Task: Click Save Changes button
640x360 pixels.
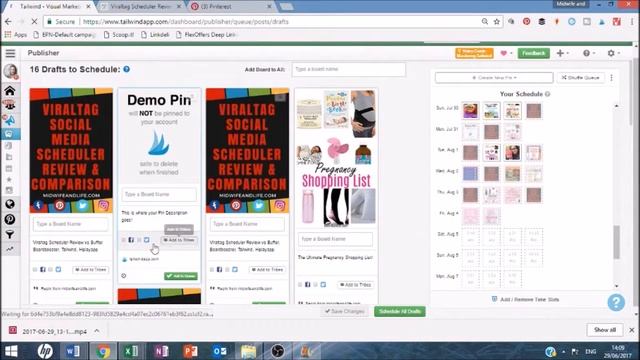Action: click(x=345, y=311)
